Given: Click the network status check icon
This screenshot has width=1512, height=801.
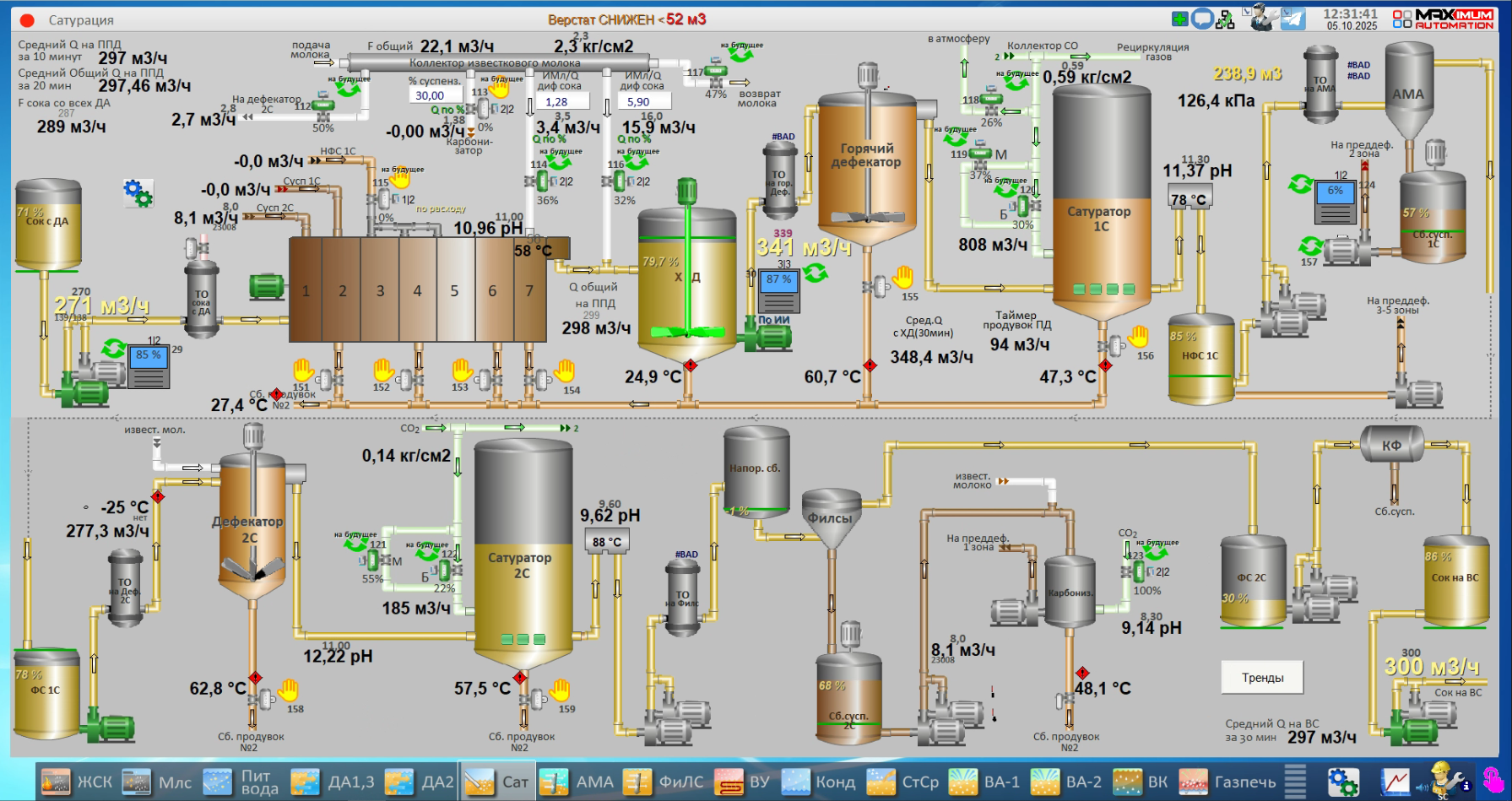Looking at the screenshot, I should click(x=1225, y=19).
